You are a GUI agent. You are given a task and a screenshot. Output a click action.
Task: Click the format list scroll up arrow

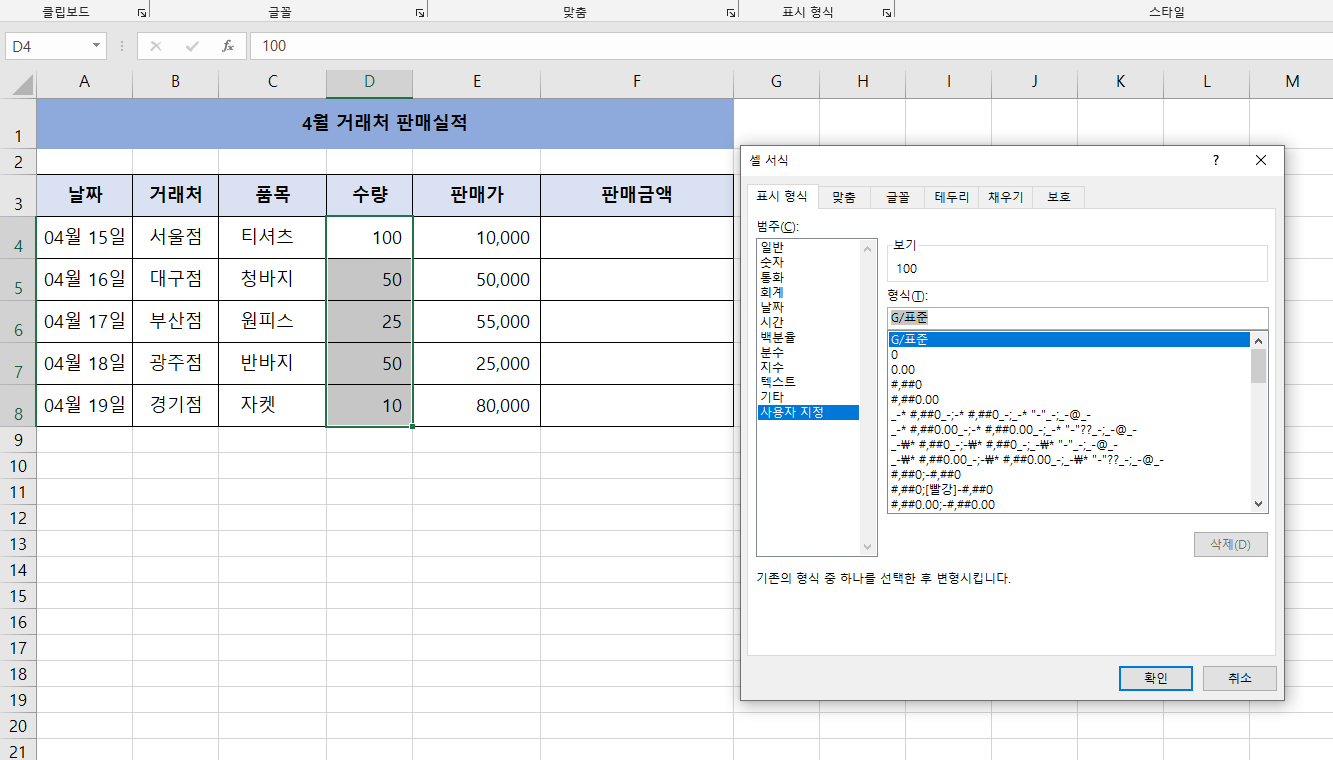[1259, 340]
